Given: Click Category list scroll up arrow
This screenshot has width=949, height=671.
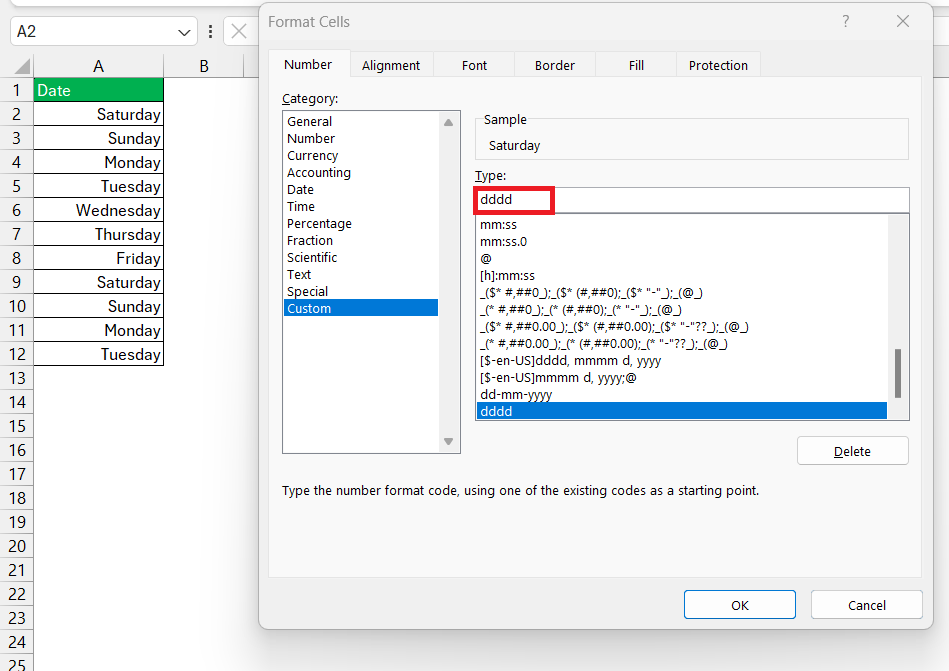Looking at the screenshot, I should (x=448, y=122).
